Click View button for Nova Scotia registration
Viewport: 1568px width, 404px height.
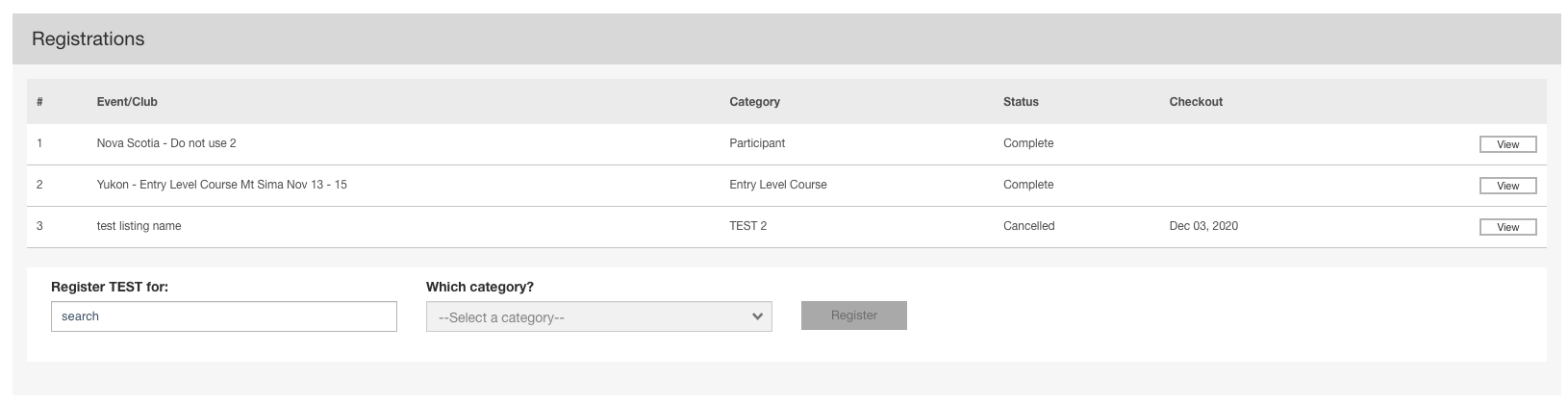1507,144
